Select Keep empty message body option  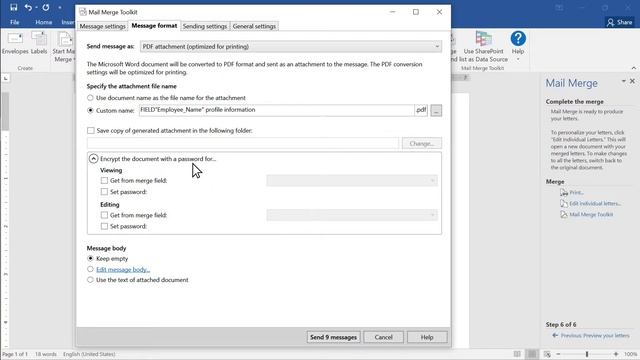[90, 258]
